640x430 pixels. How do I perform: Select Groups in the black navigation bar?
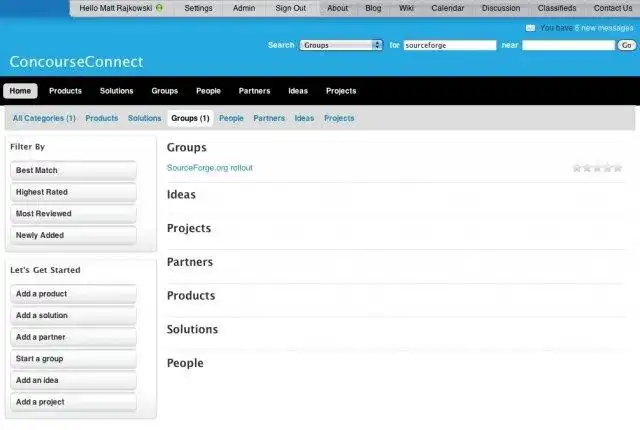(x=164, y=91)
